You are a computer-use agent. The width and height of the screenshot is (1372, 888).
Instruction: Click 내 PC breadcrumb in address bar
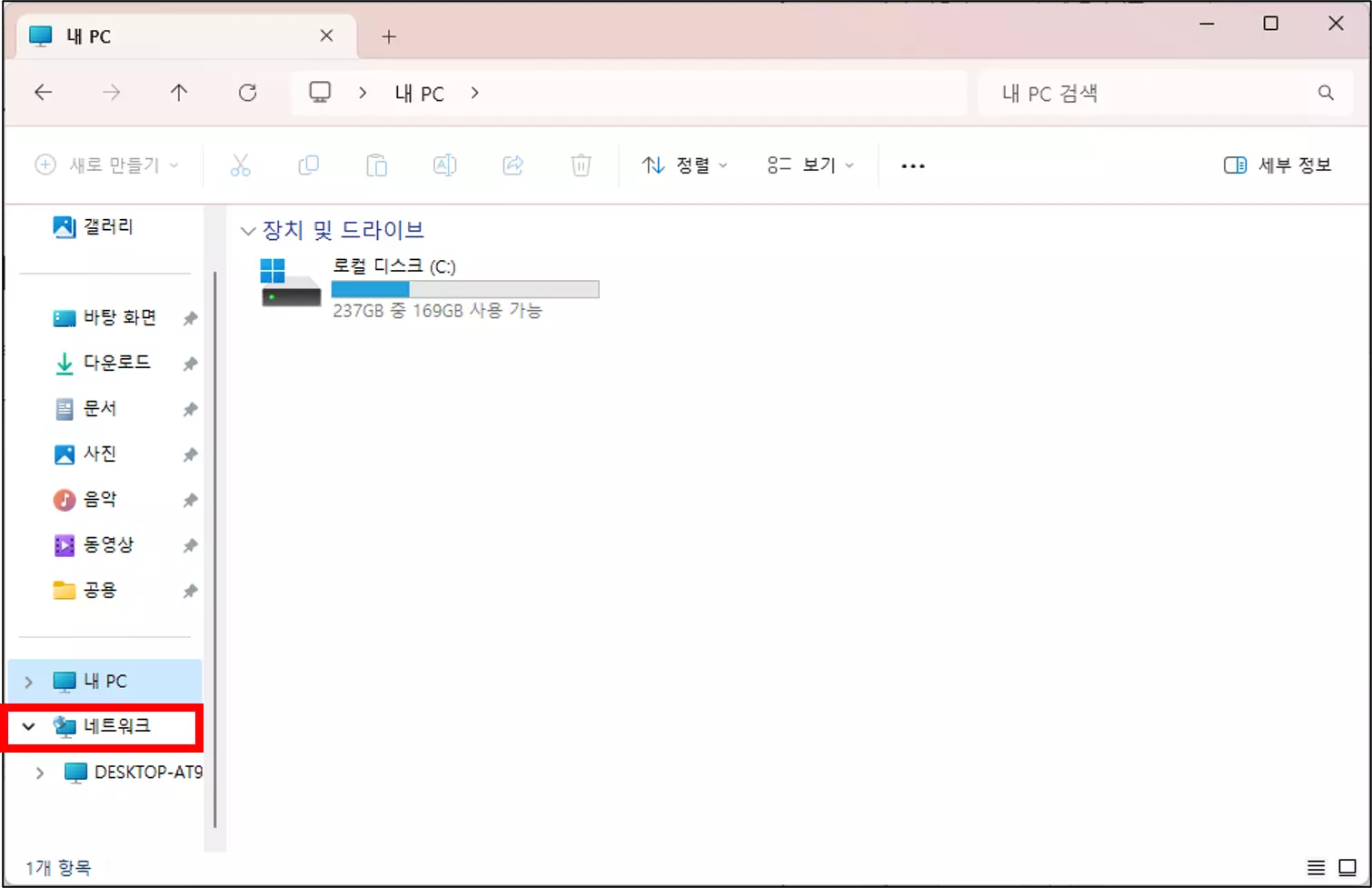pyautogui.click(x=419, y=94)
